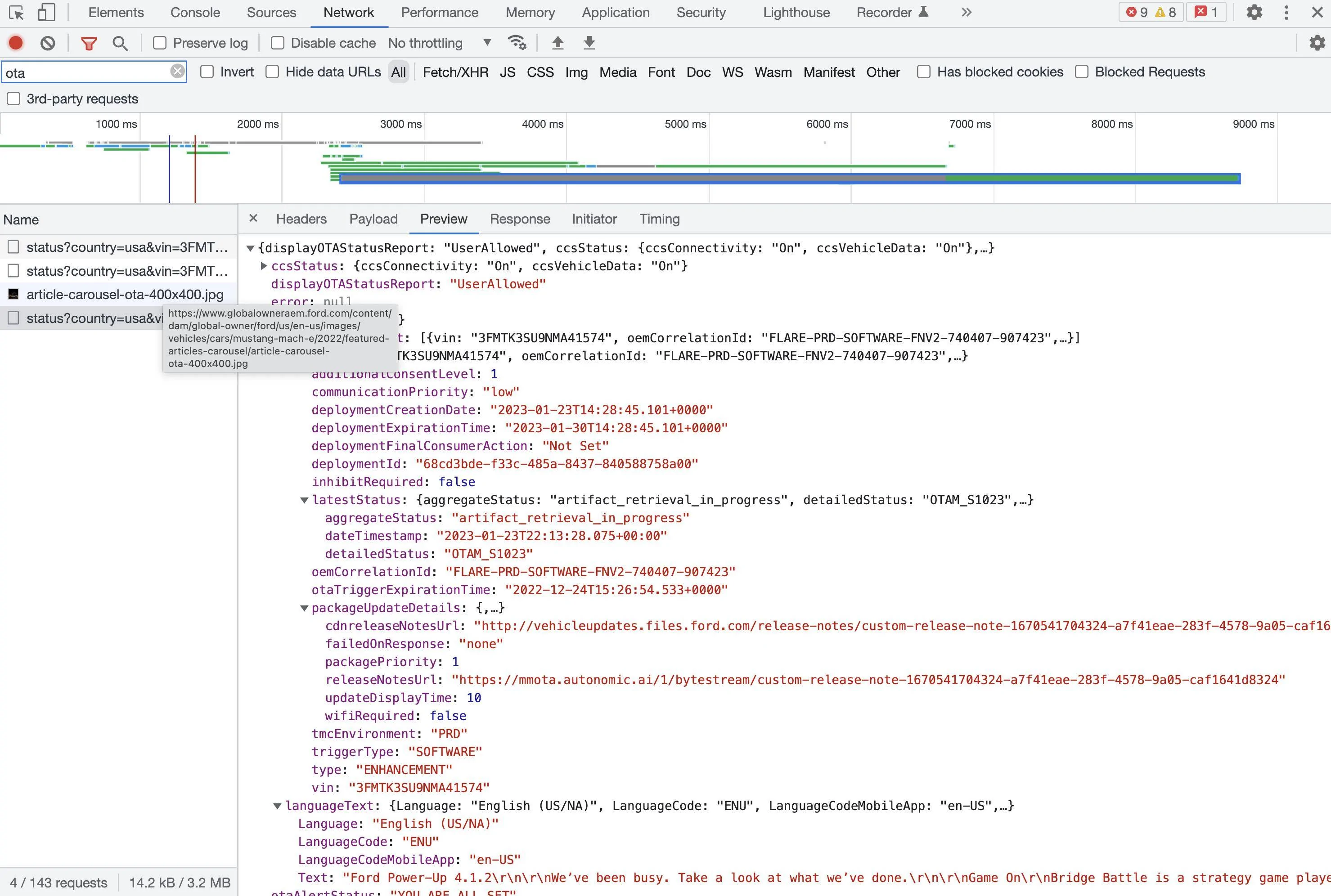Screen dimensions: 1331x896
Task: Open the Timing tab
Action: [660, 219]
